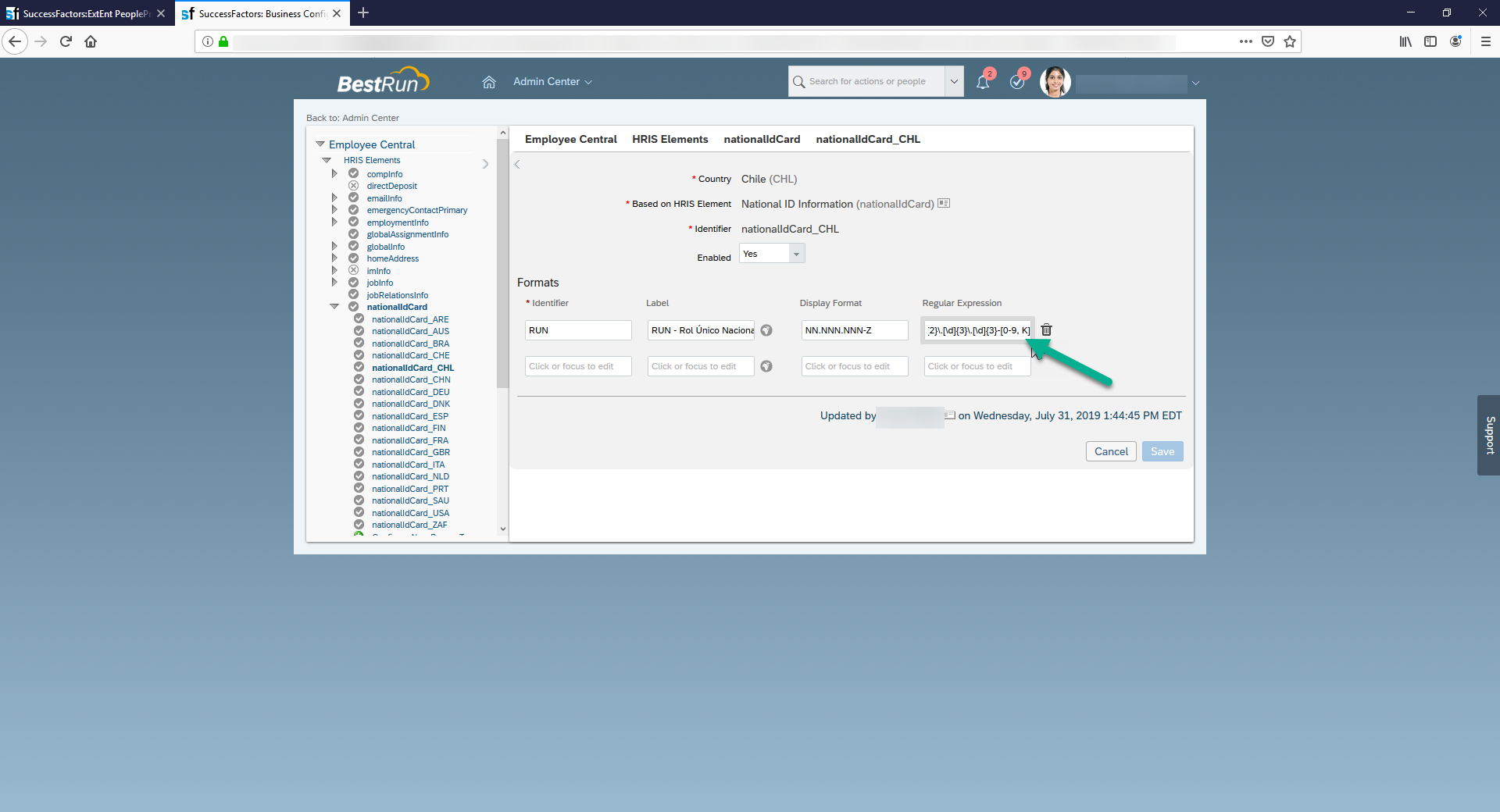Toggle Firefox sidebar icon
The width and height of the screenshot is (1500, 812).
coord(1430,41)
